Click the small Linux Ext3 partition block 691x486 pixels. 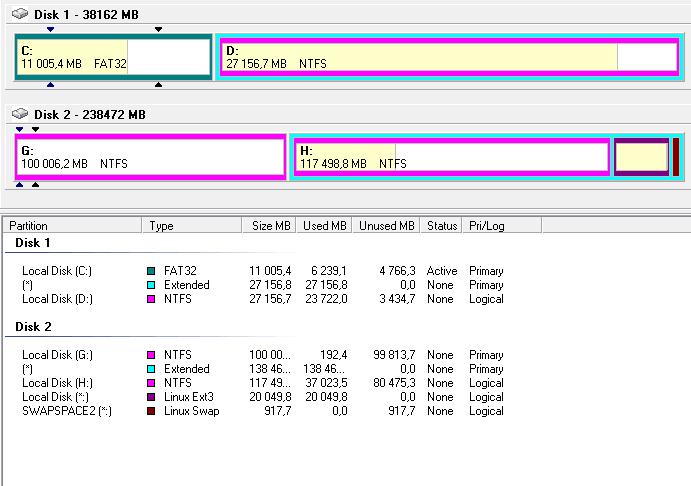coord(641,157)
